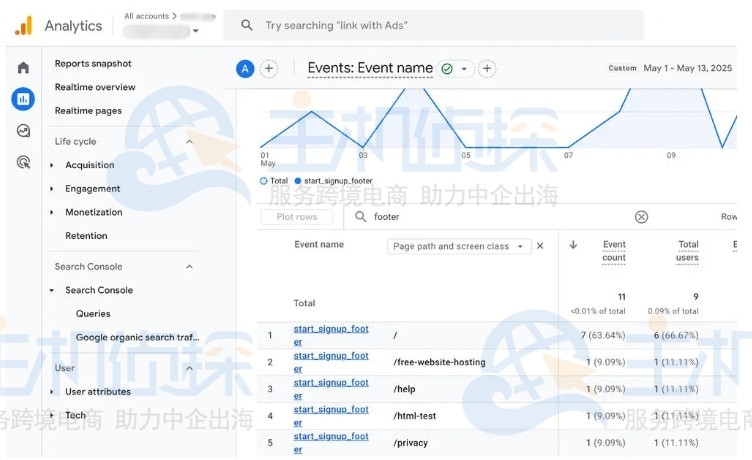Viewport: 752px width, 460px height.
Task: Toggle the Total series in chart legend
Action: (x=274, y=181)
